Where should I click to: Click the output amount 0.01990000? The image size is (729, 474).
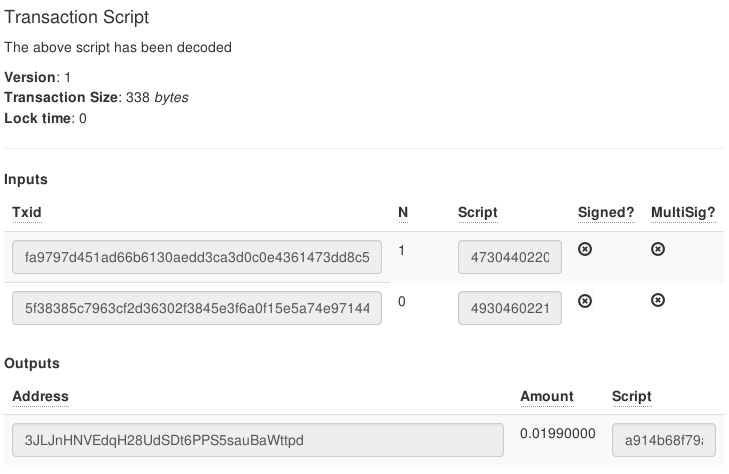pos(558,433)
